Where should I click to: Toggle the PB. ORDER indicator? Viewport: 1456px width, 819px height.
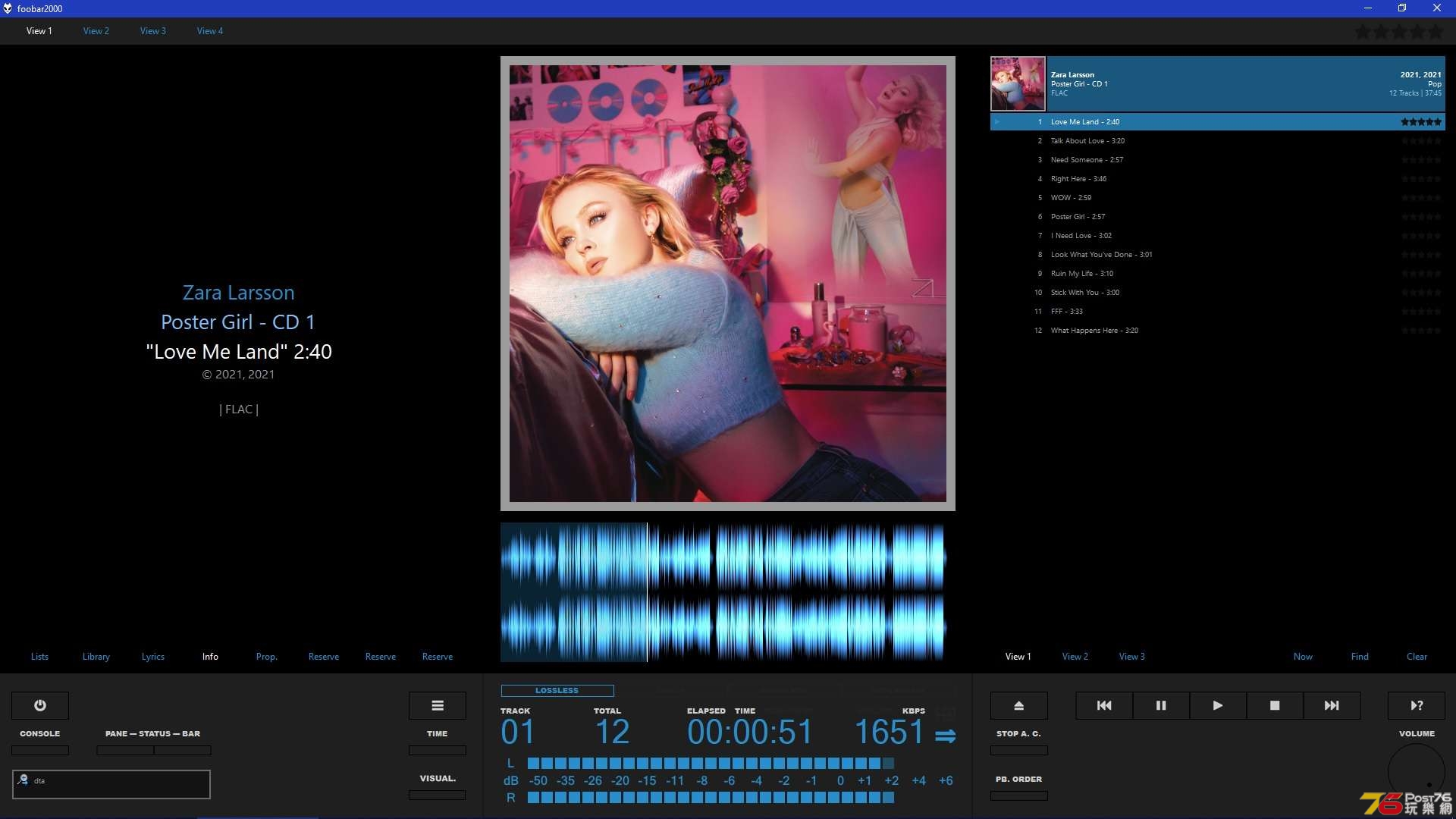click(x=1019, y=796)
